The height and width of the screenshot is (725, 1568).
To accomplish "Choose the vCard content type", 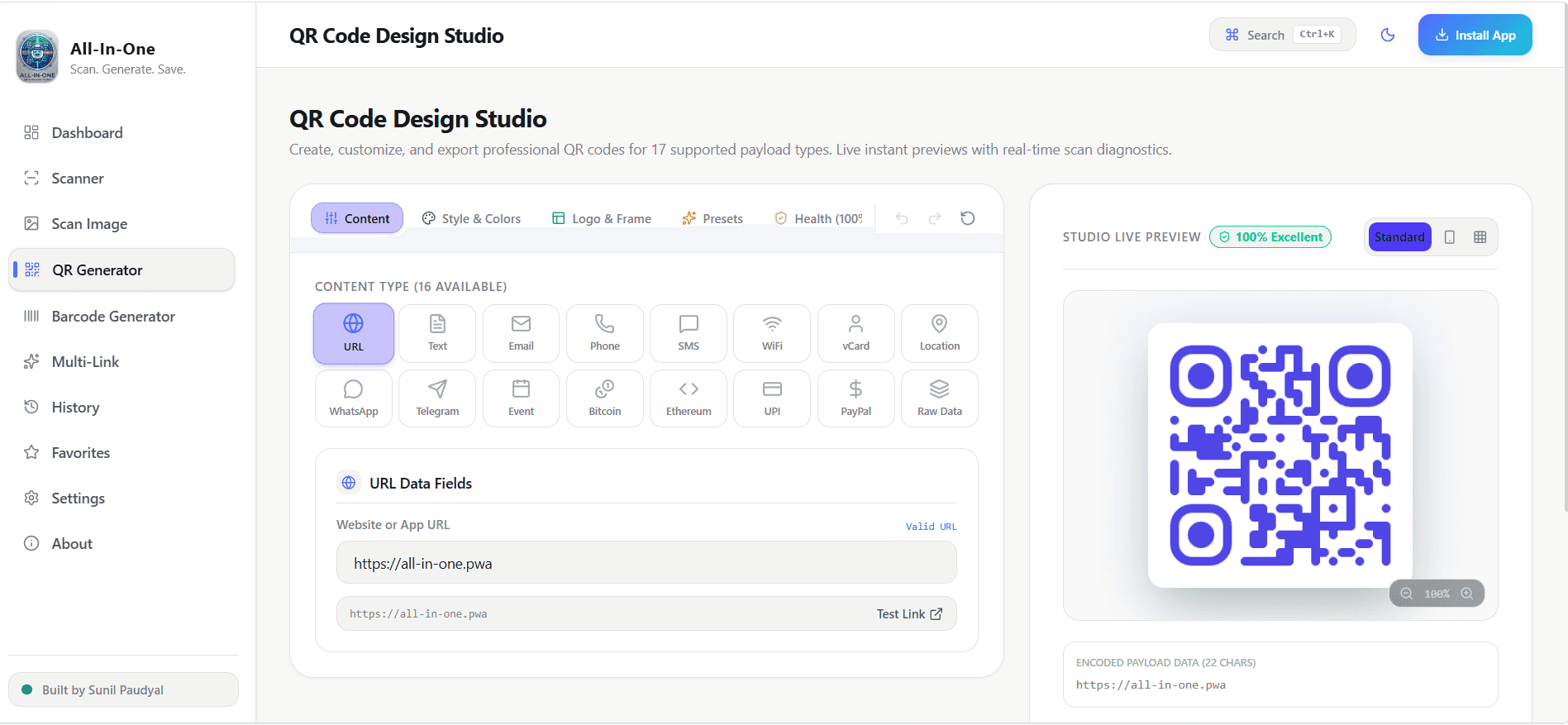I will pos(856,333).
